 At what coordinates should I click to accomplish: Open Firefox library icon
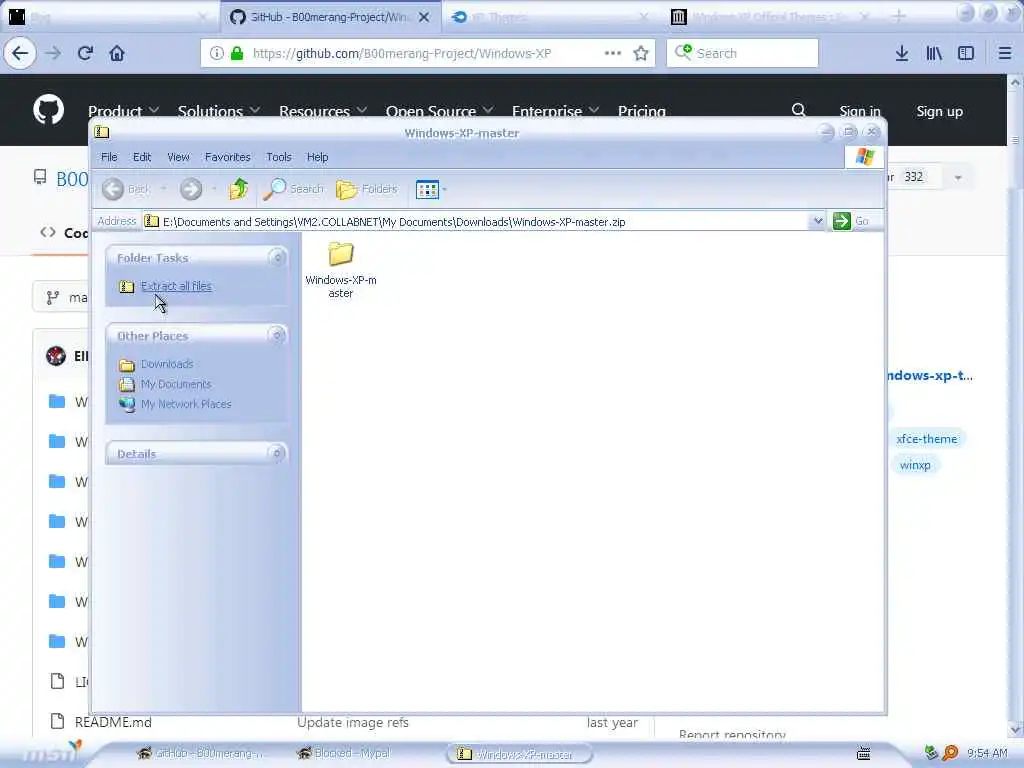pos(934,53)
